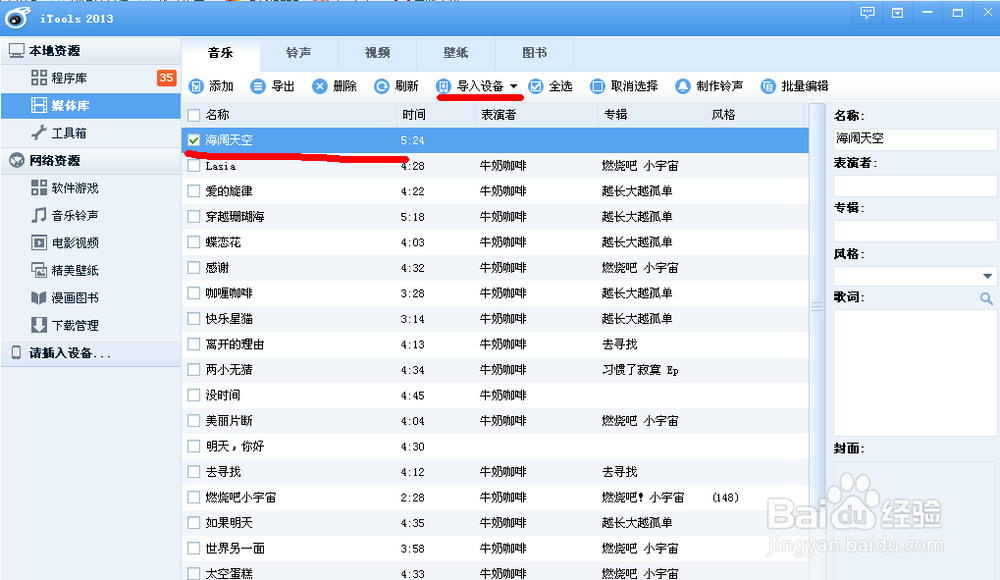Toggle the header select-all checkbox next to 名称
This screenshot has width=1000, height=580.
(x=194, y=115)
